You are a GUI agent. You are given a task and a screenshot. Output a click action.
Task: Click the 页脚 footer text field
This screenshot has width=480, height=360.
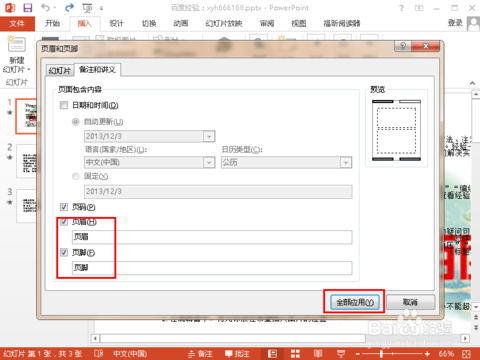click(212, 268)
